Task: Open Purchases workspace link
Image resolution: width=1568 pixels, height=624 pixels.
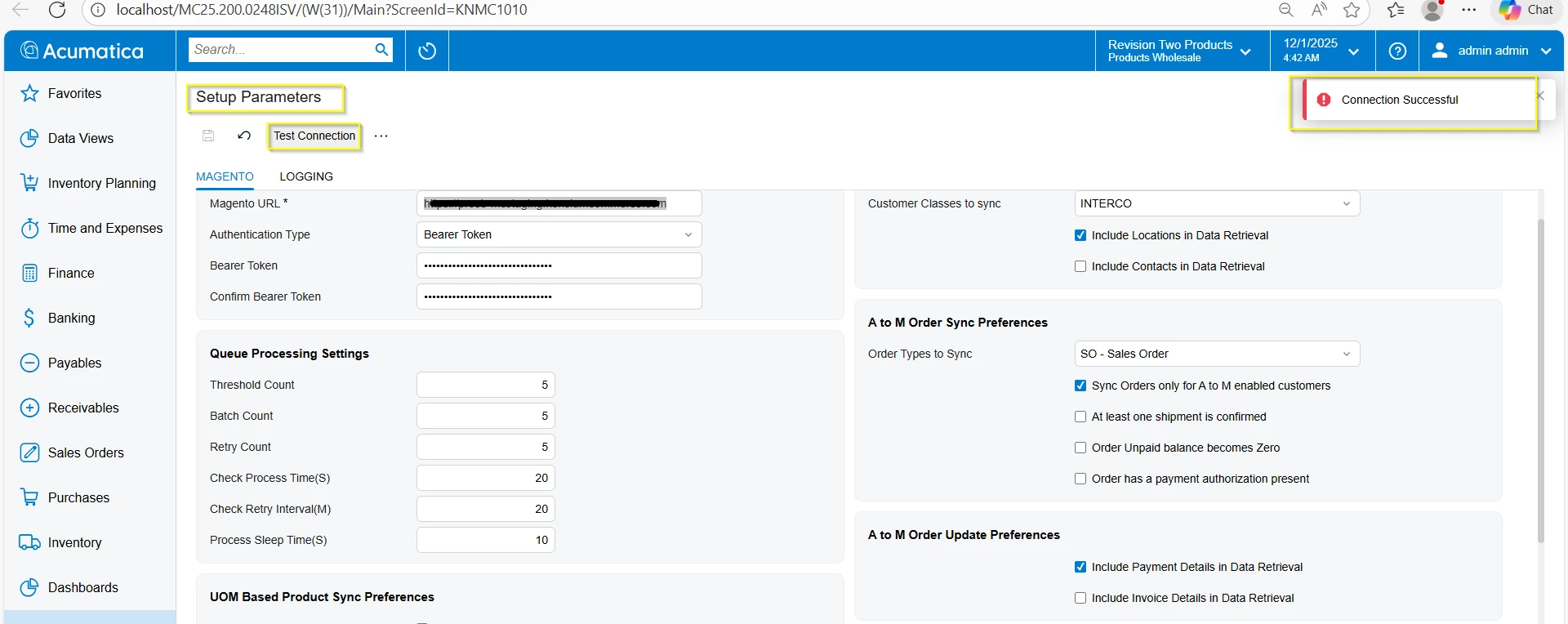Action: coord(78,497)
